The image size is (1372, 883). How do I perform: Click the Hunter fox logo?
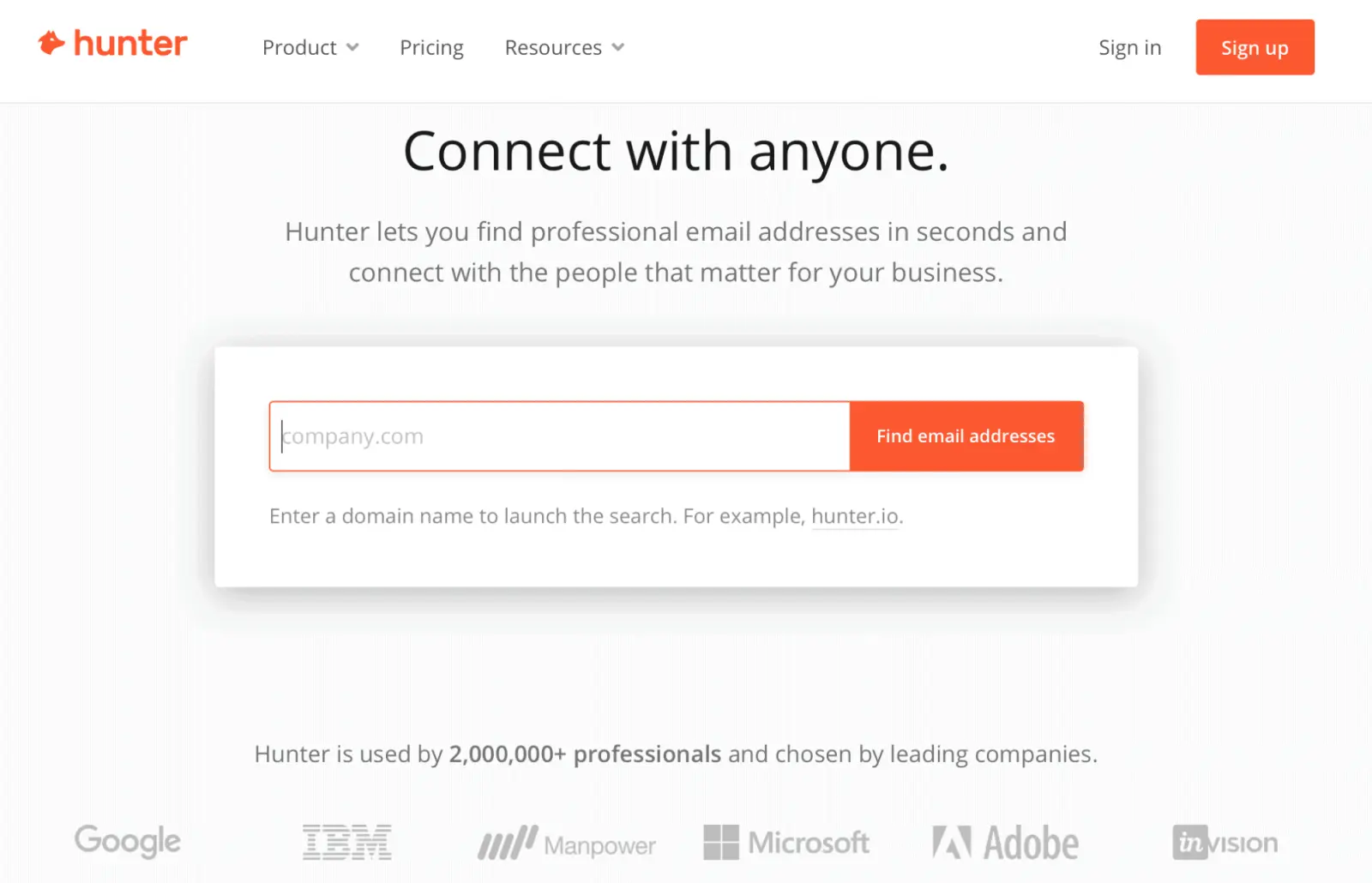(x=51, y=43)
